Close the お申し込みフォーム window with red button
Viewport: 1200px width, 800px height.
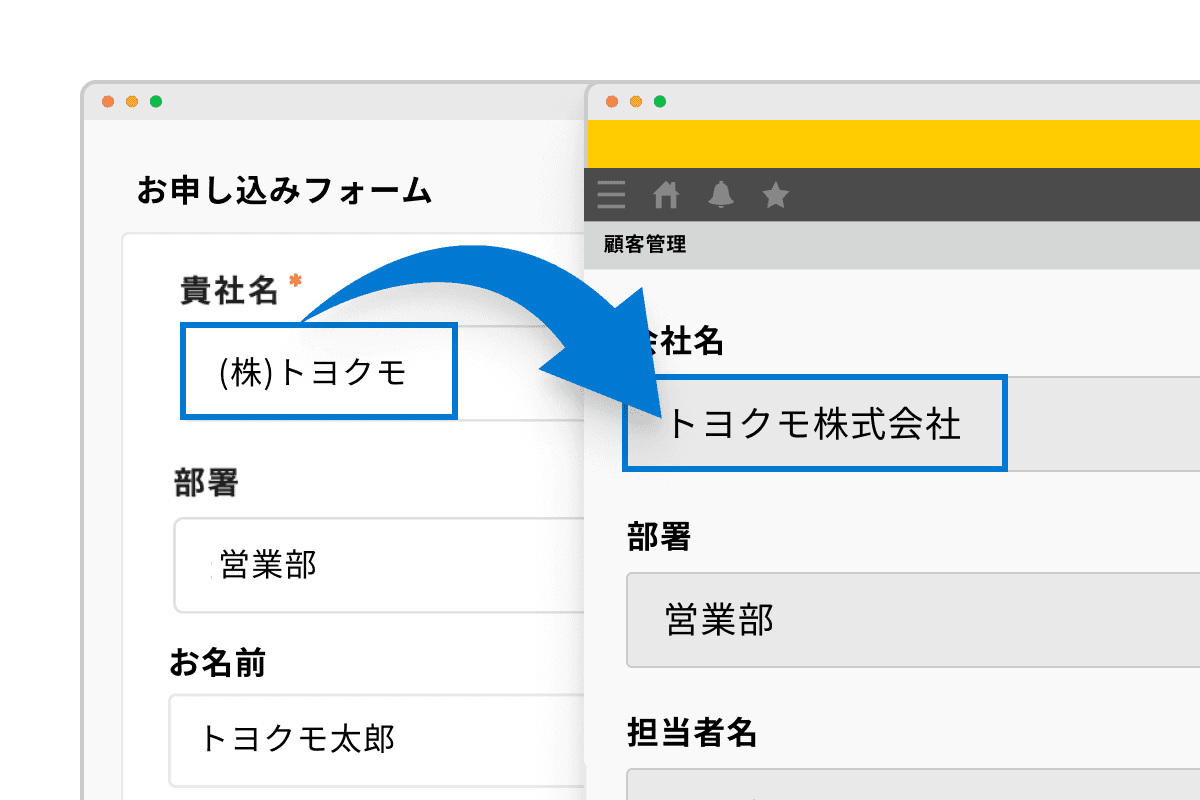[x=108, y=101]
